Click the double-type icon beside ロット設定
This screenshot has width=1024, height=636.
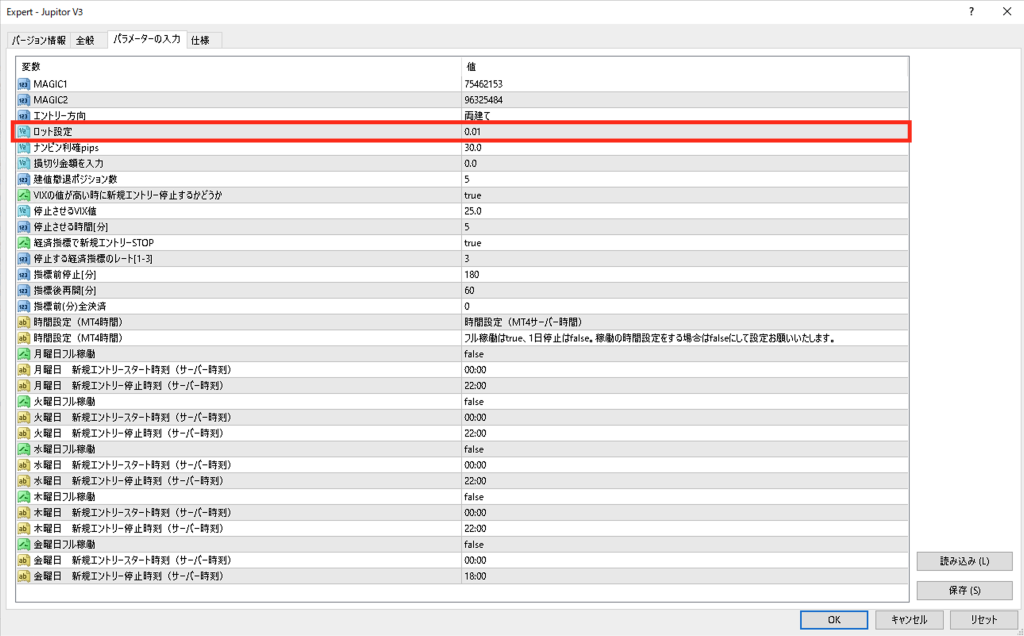point(24,131)
